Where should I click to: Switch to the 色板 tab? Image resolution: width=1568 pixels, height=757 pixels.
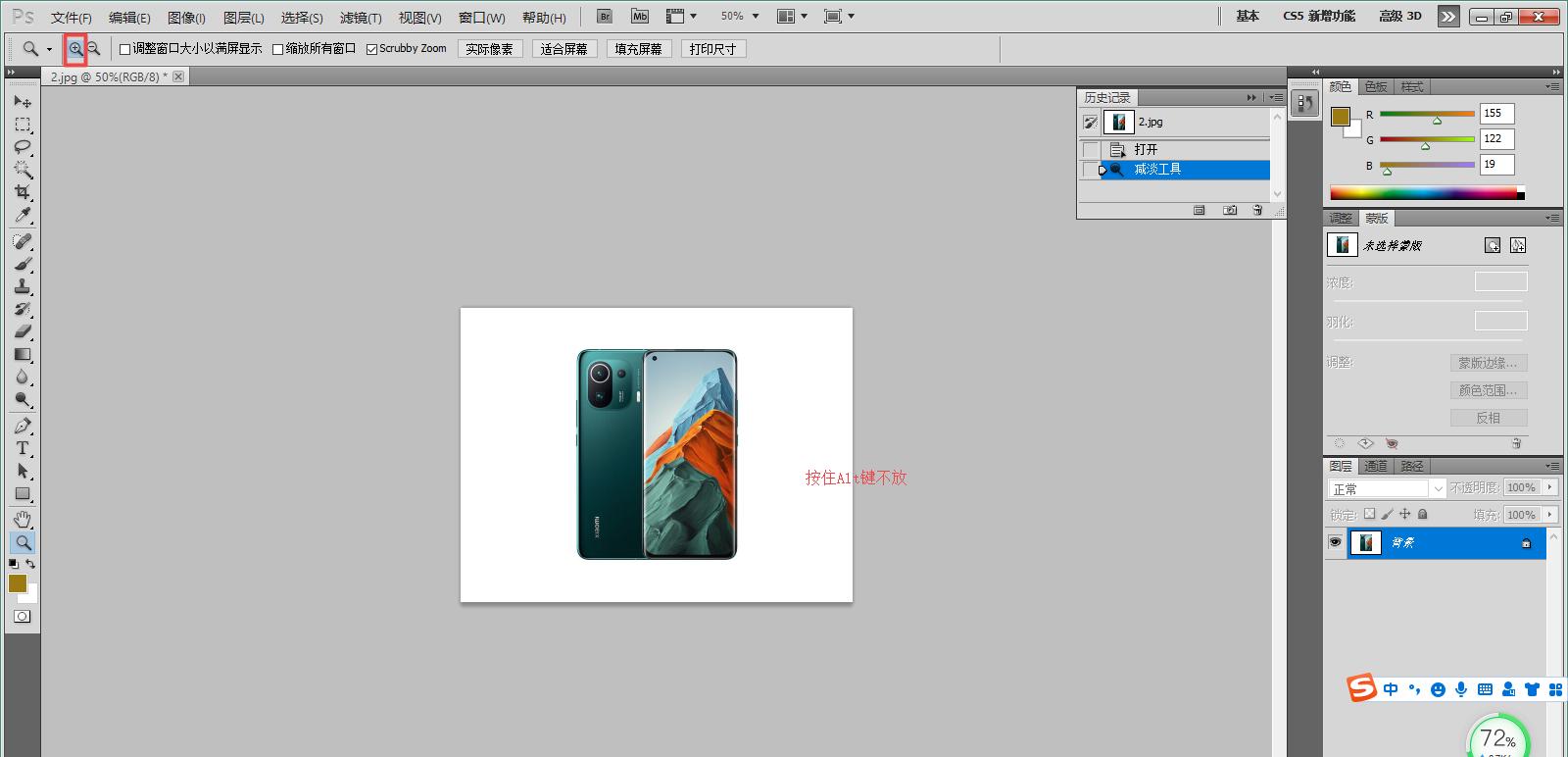point(1376,87)
